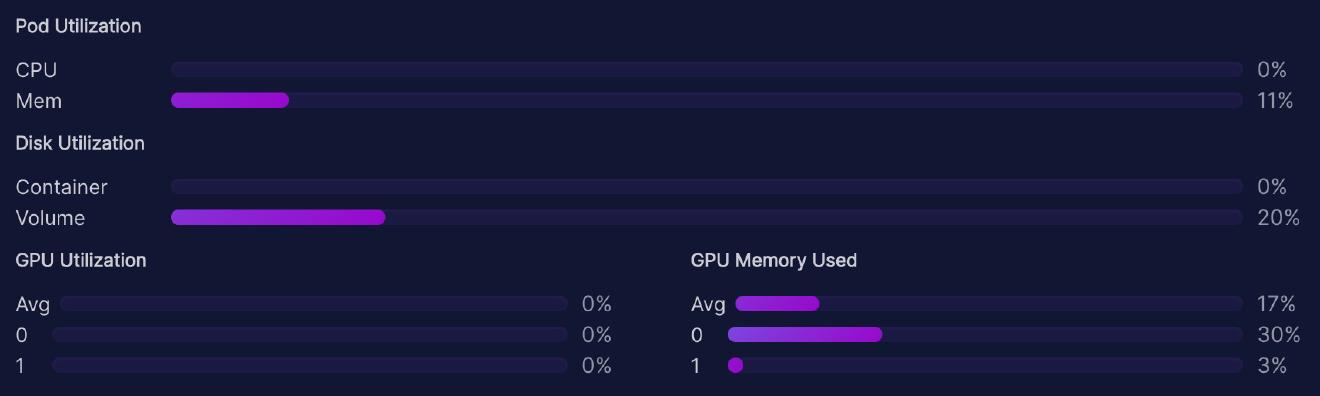This screenshot has height=396, width=1320.
Task: Click the GPU 1 utilization bar
Action: pos(310,365)
